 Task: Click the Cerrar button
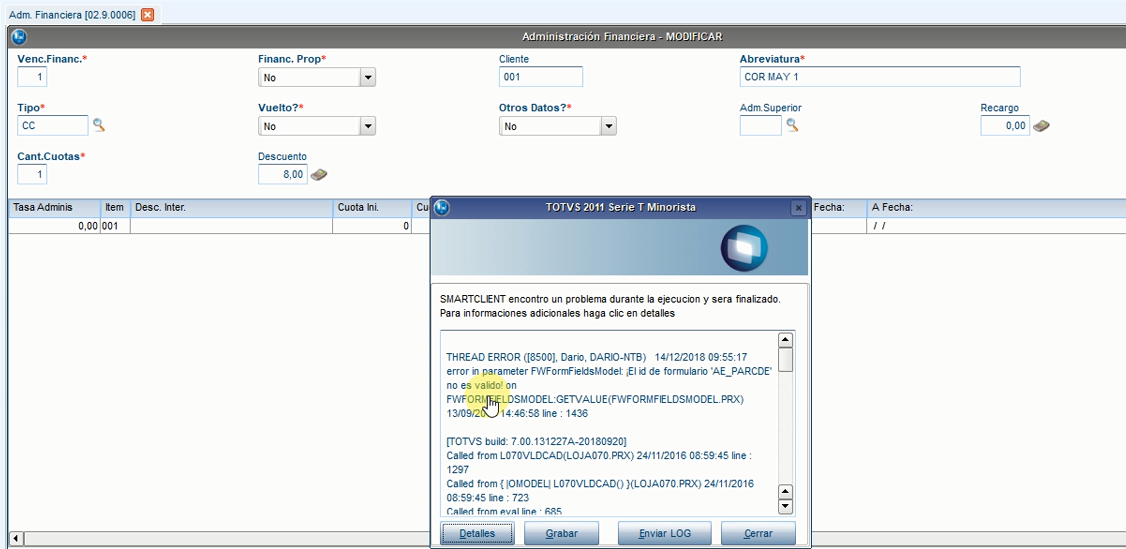click(x=758, y=533)
